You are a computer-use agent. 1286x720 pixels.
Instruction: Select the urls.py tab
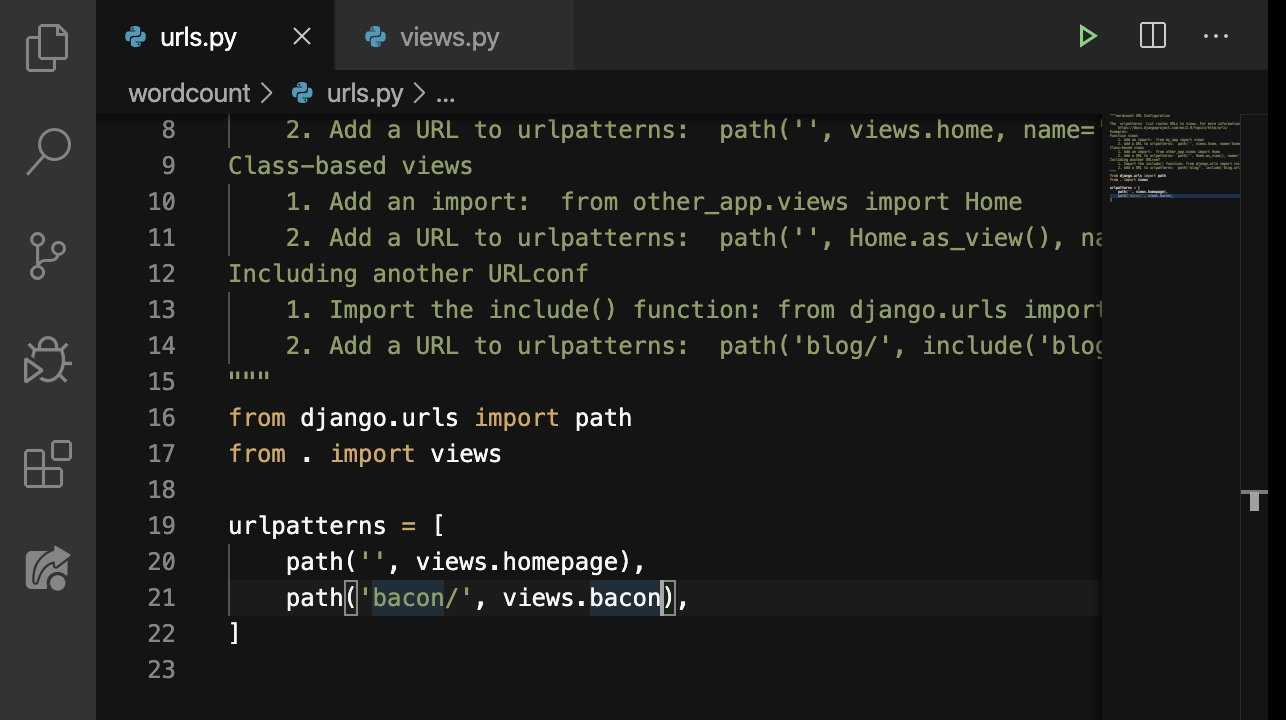click(x=198, y=38)
